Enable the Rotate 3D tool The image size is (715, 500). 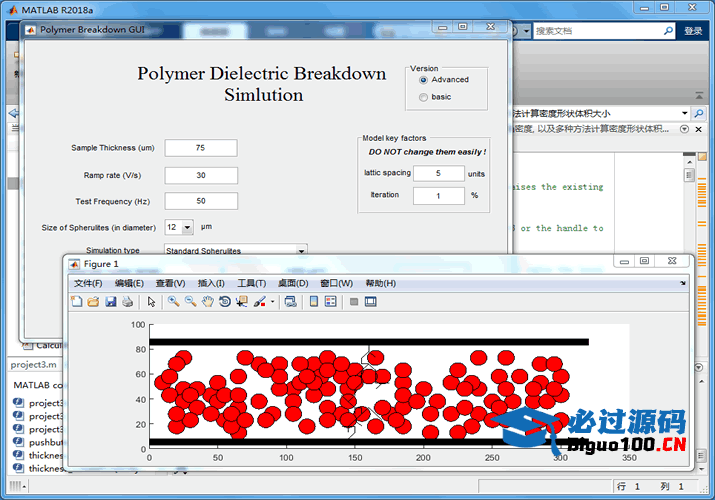(x=224, y=302)
